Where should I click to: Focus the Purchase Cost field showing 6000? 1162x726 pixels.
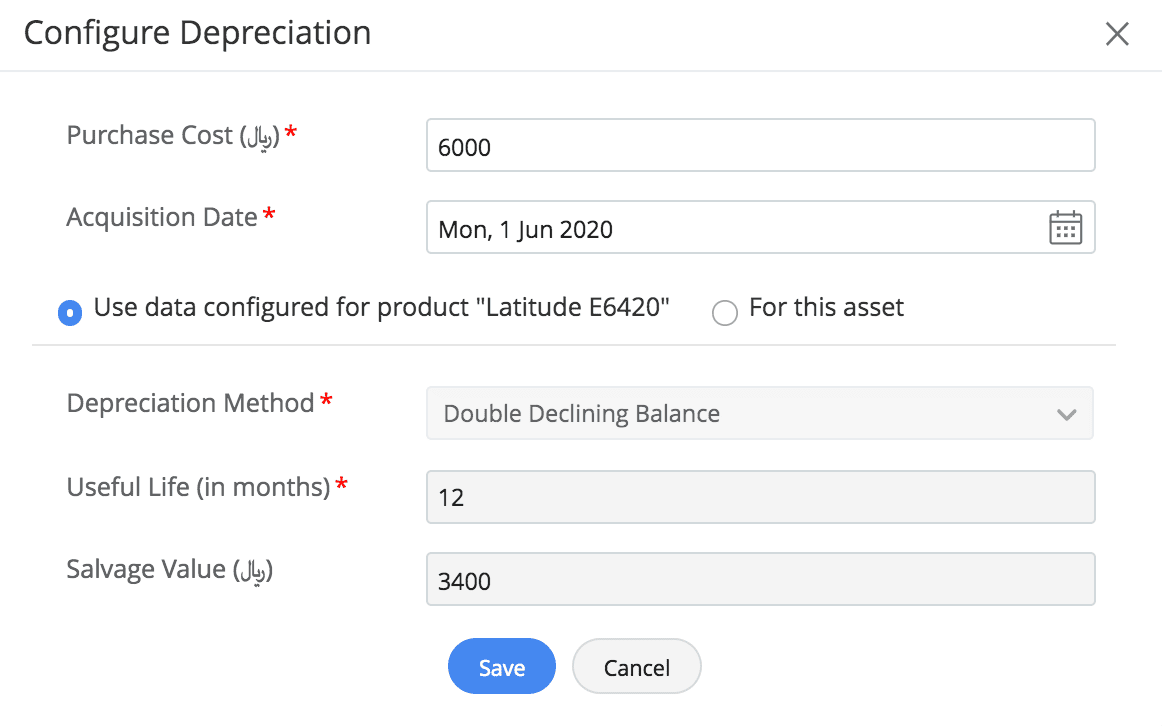point(760,146)
